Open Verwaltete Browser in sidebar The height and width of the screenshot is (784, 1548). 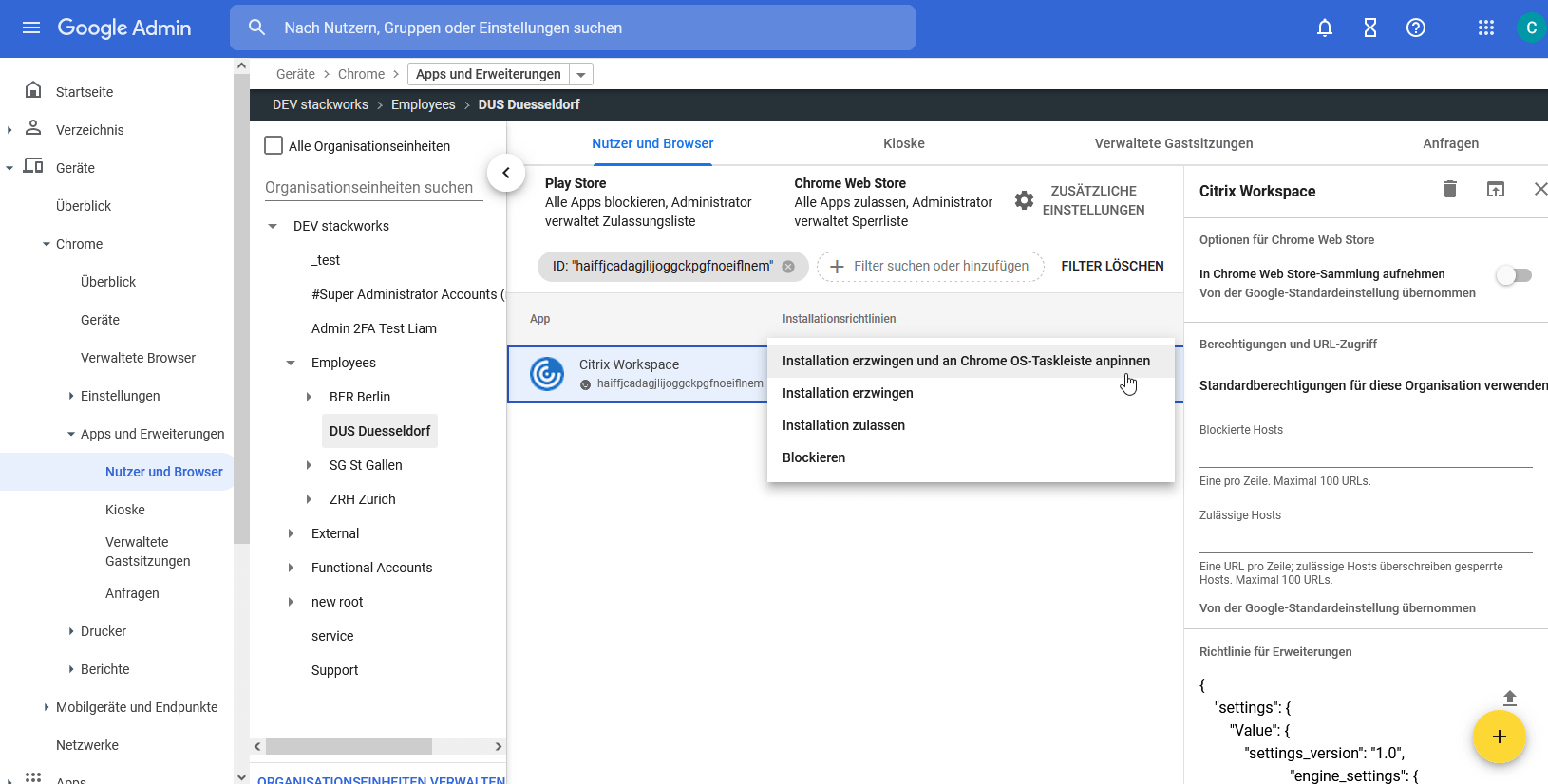pos(138,358)
